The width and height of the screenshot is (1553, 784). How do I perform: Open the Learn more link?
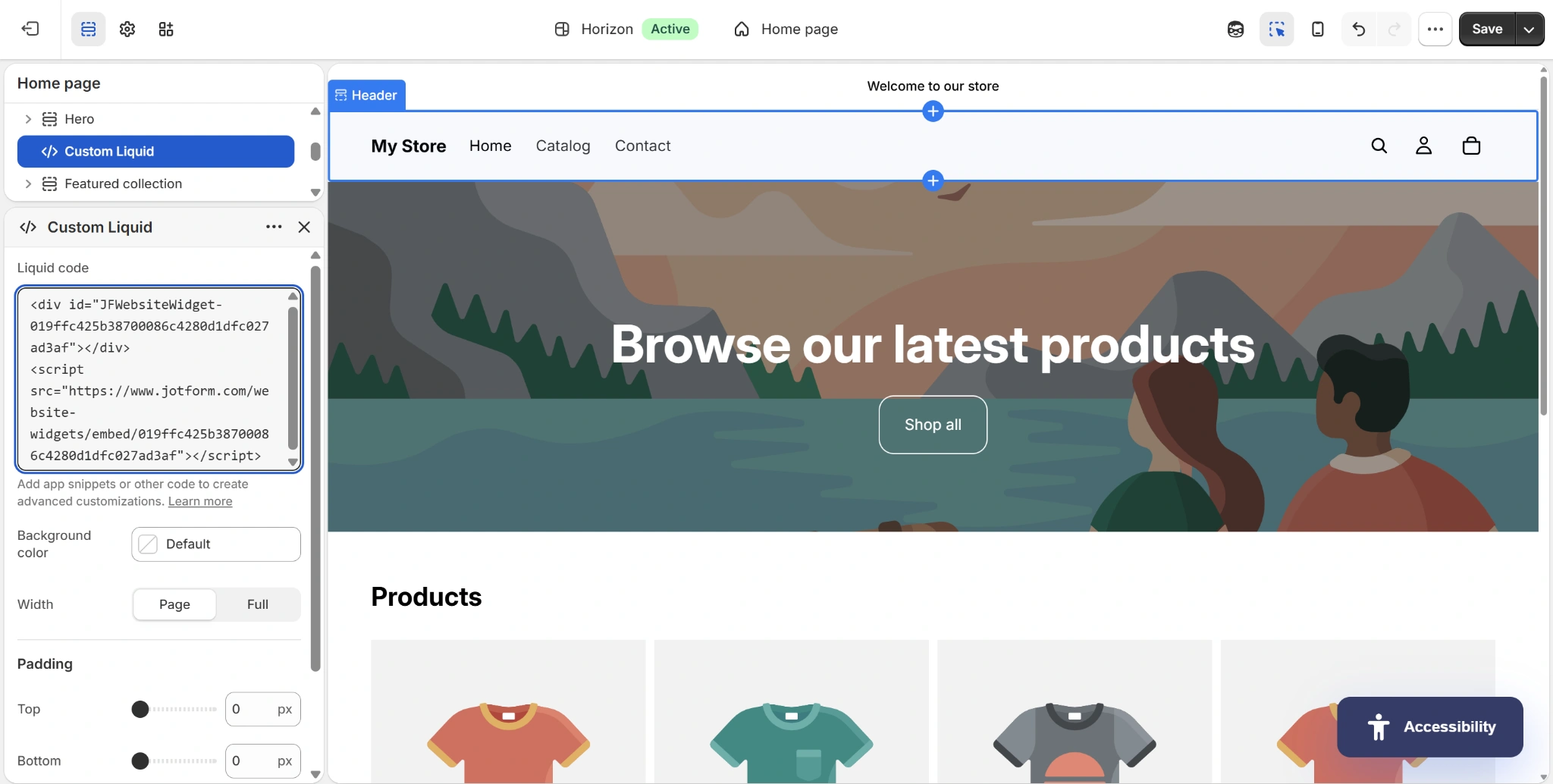click(x=200, y=501)
